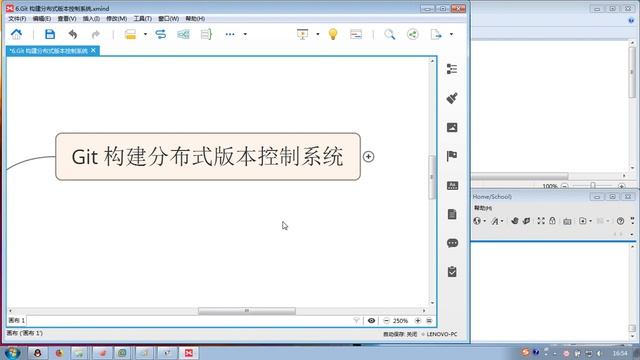
Task: Open the 修改(M) menu
Action: (116, 19)
